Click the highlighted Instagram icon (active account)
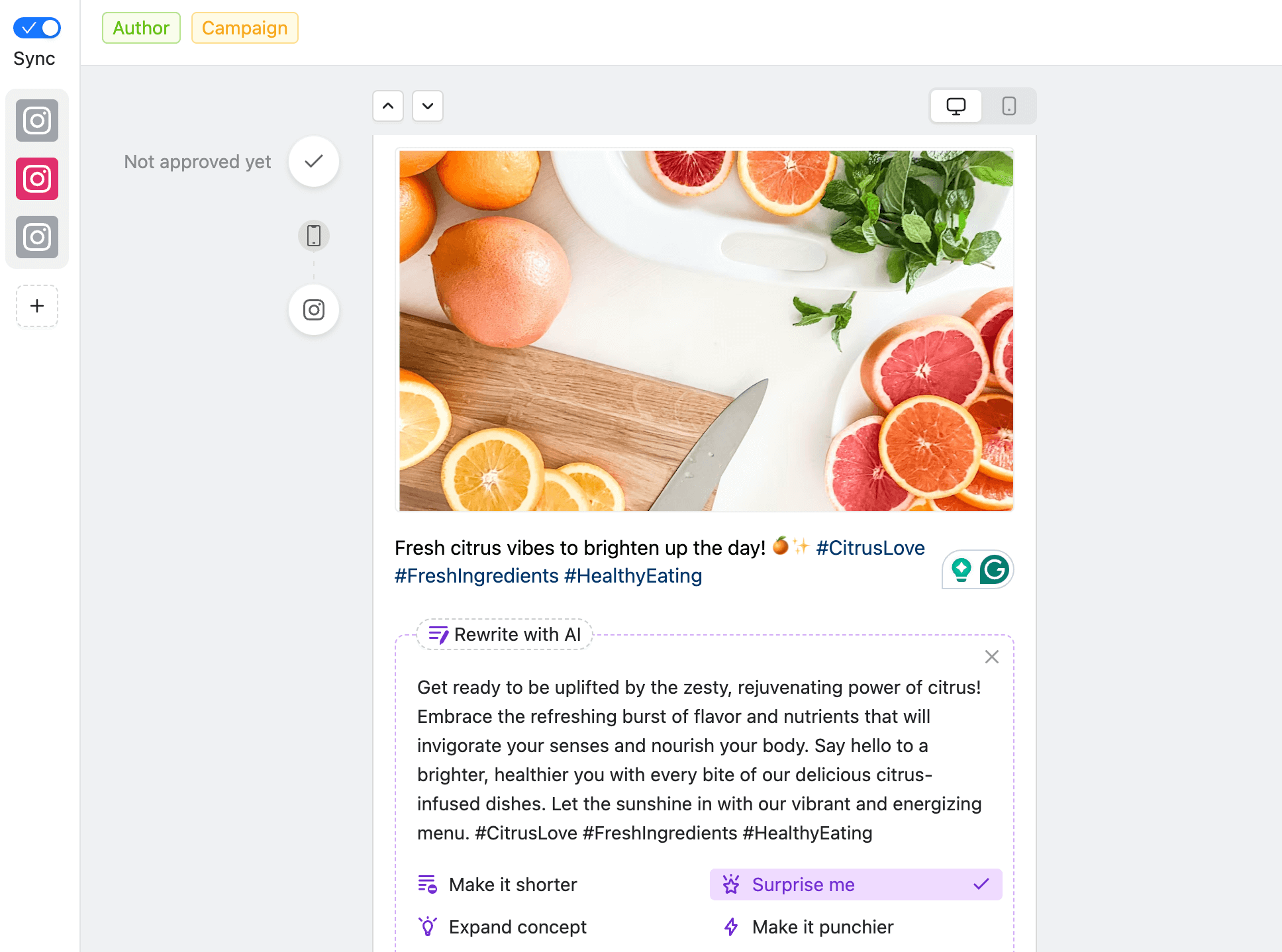The image size is (1282, 952). tap(37, 179)
